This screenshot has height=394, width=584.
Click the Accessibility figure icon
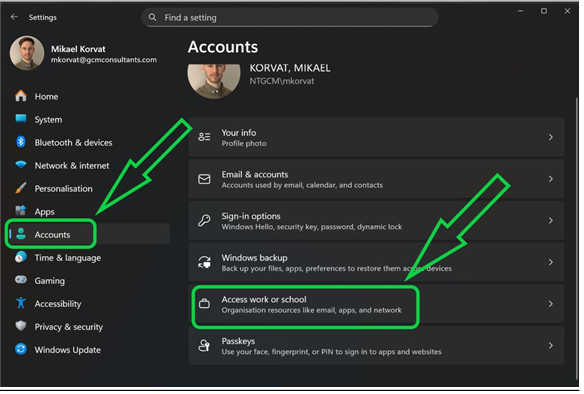point(21,303)
